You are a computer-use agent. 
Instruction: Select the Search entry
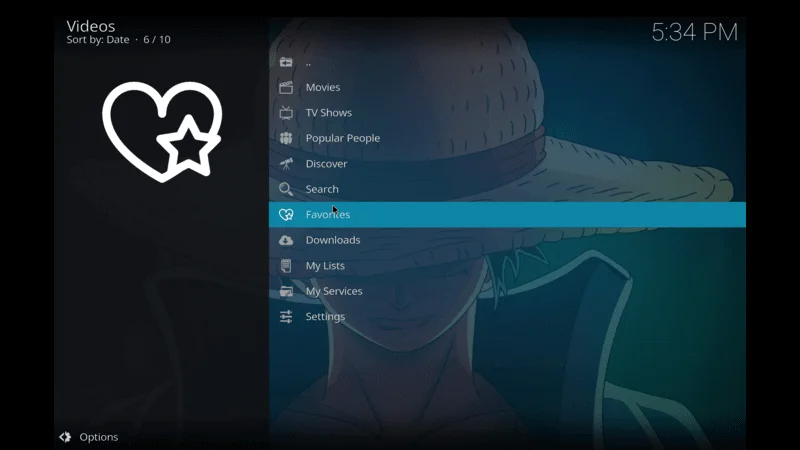tap(507, 189)
